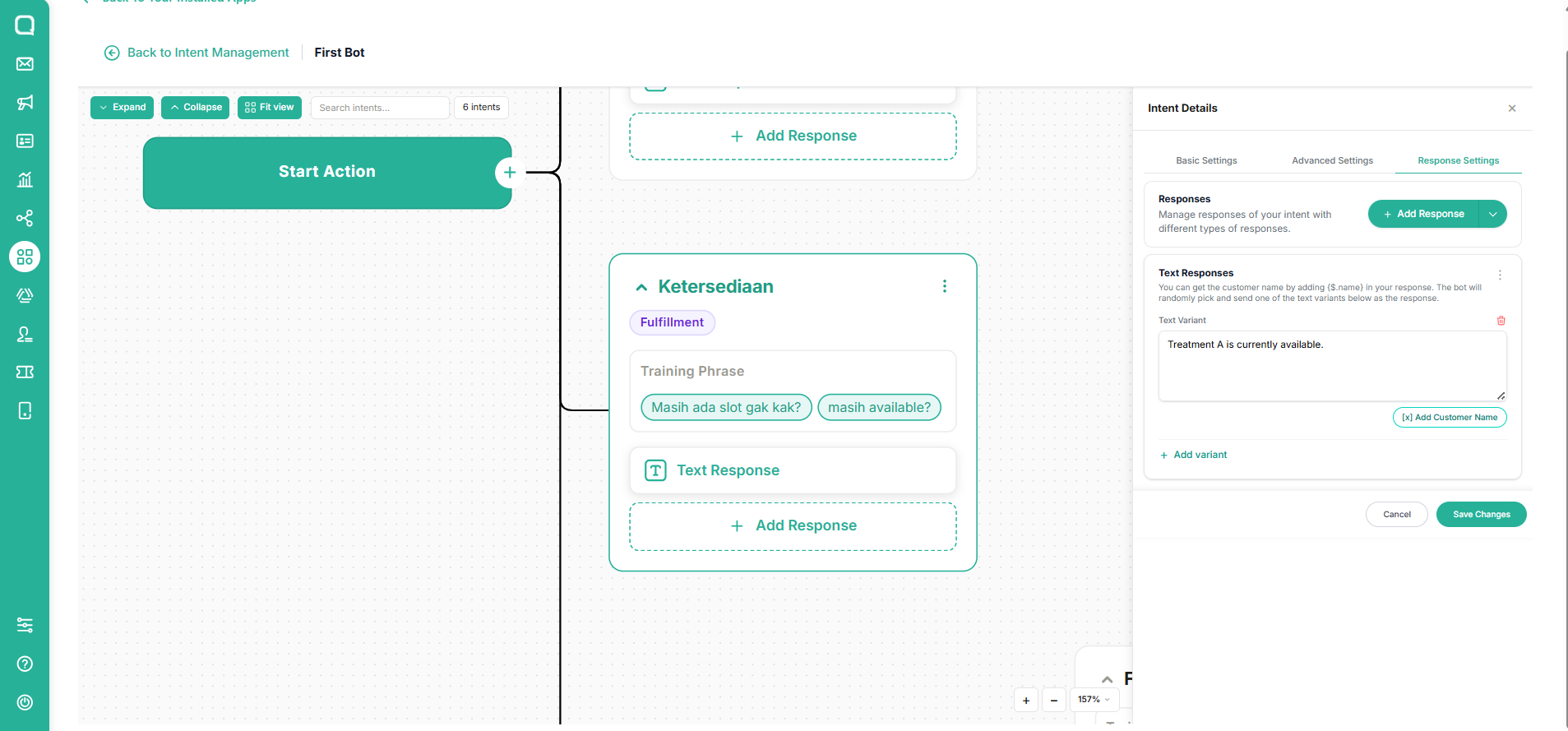Click the First Bot title
1568x731 pixels.
[340, 53]
